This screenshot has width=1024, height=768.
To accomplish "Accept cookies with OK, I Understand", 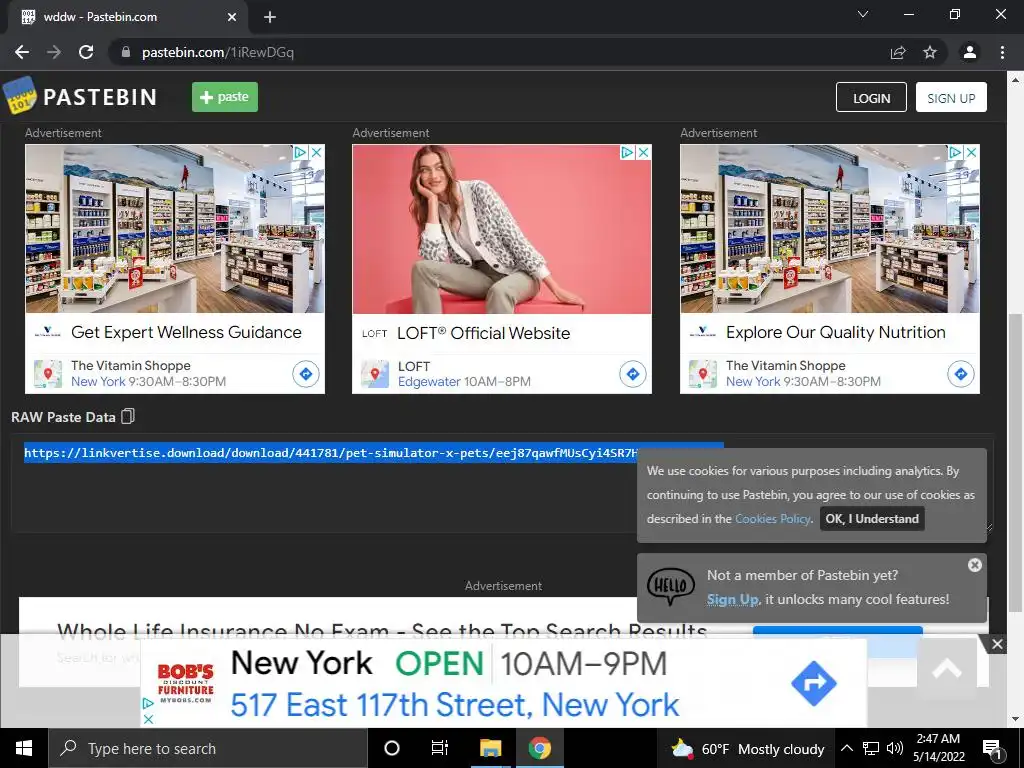I will point(872,519).
